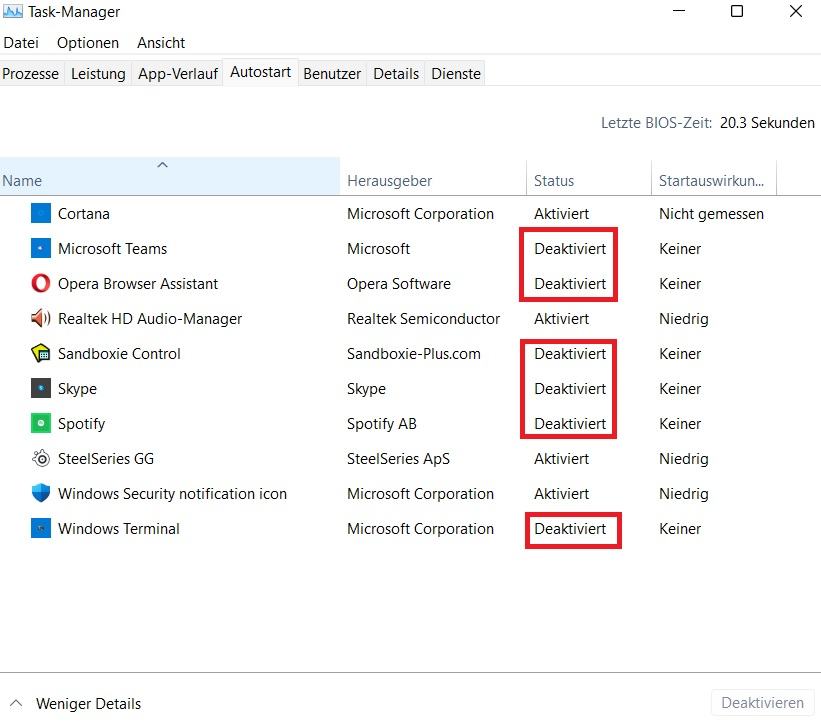Switch to the Dienste tab
This screenshot has width=821, height=726.
pos(456,74)
